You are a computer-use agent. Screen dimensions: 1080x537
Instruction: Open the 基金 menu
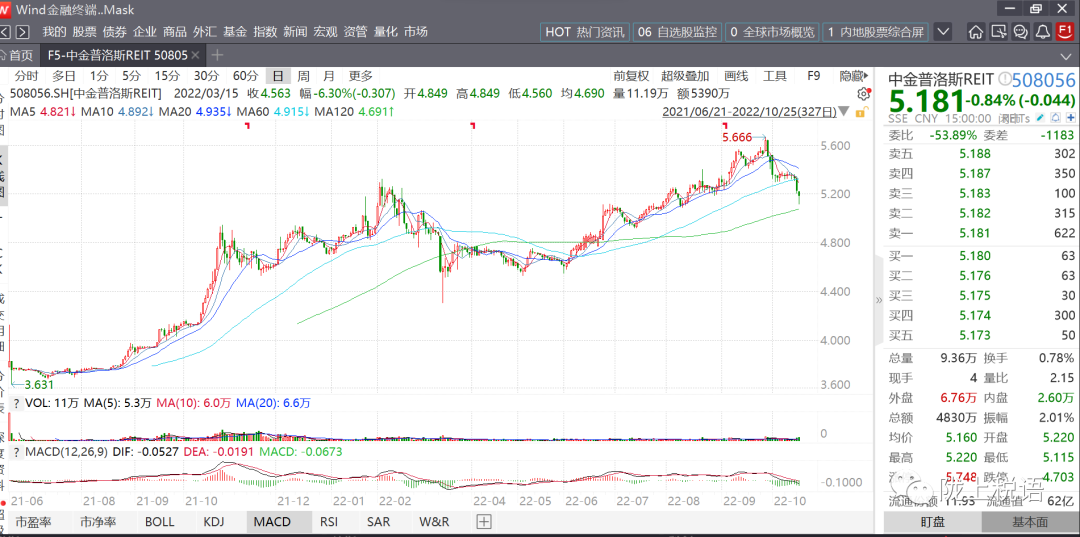235,32
